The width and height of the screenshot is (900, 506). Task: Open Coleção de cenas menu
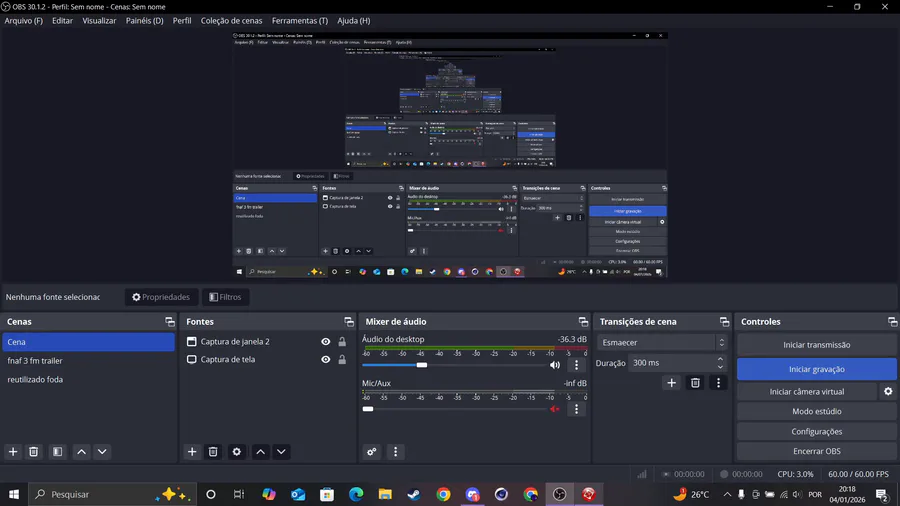231,21
